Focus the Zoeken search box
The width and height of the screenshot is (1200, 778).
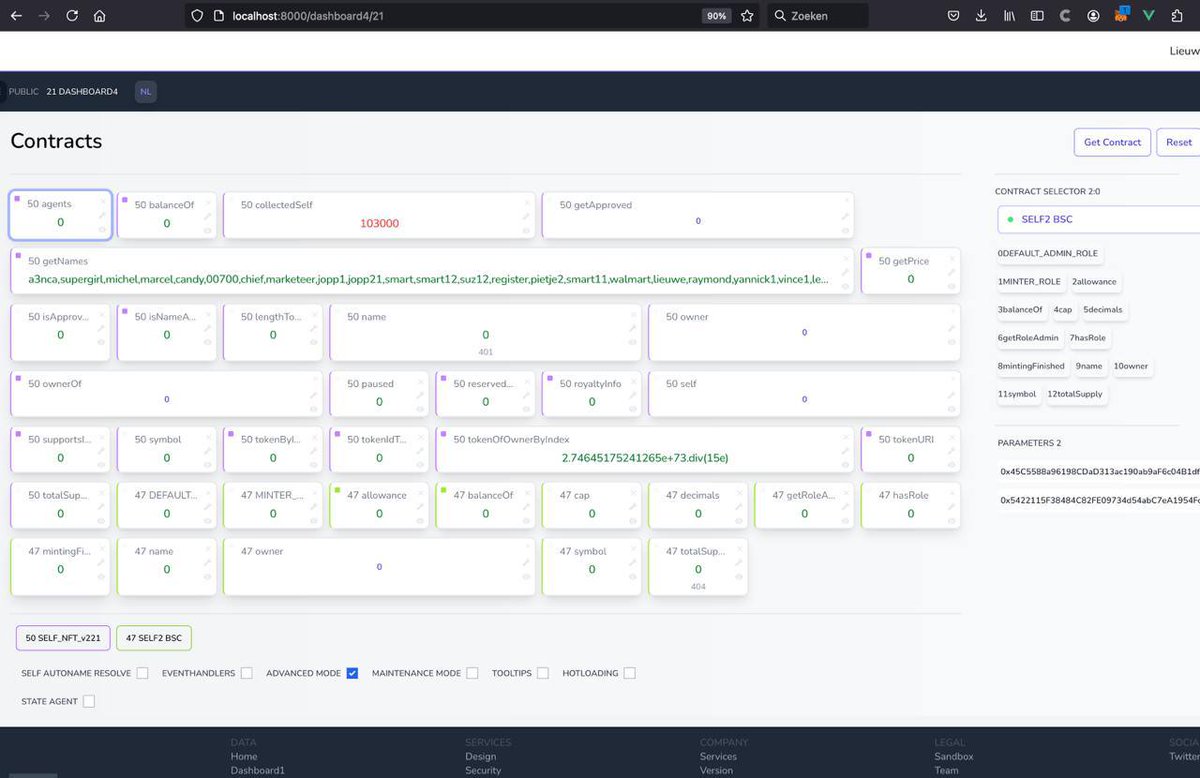click(x=818, y=16)
